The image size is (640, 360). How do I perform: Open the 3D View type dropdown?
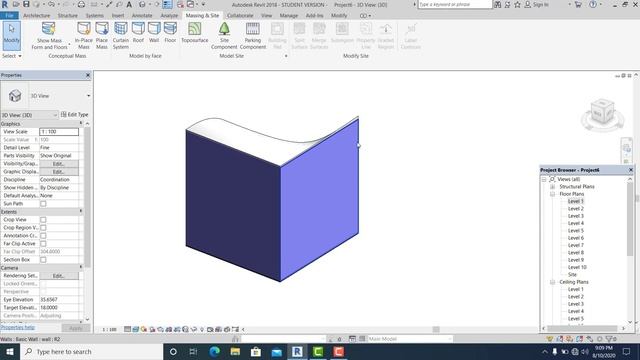point(89,96)
